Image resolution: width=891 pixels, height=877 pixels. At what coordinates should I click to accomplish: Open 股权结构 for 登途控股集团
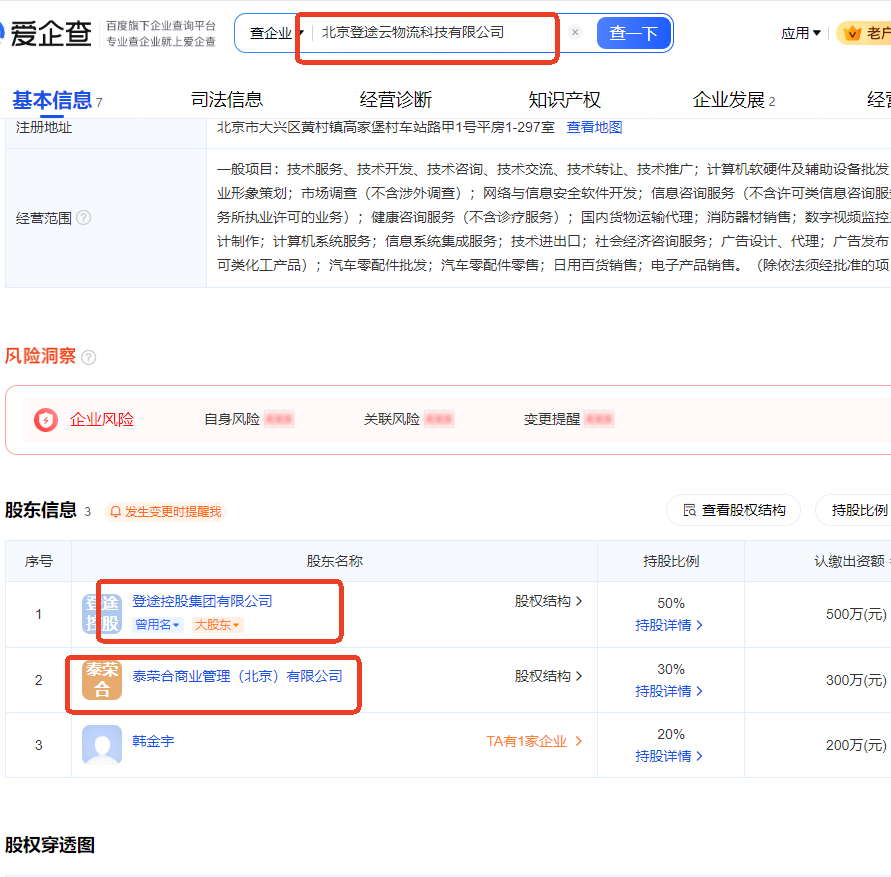coord(548,601)
